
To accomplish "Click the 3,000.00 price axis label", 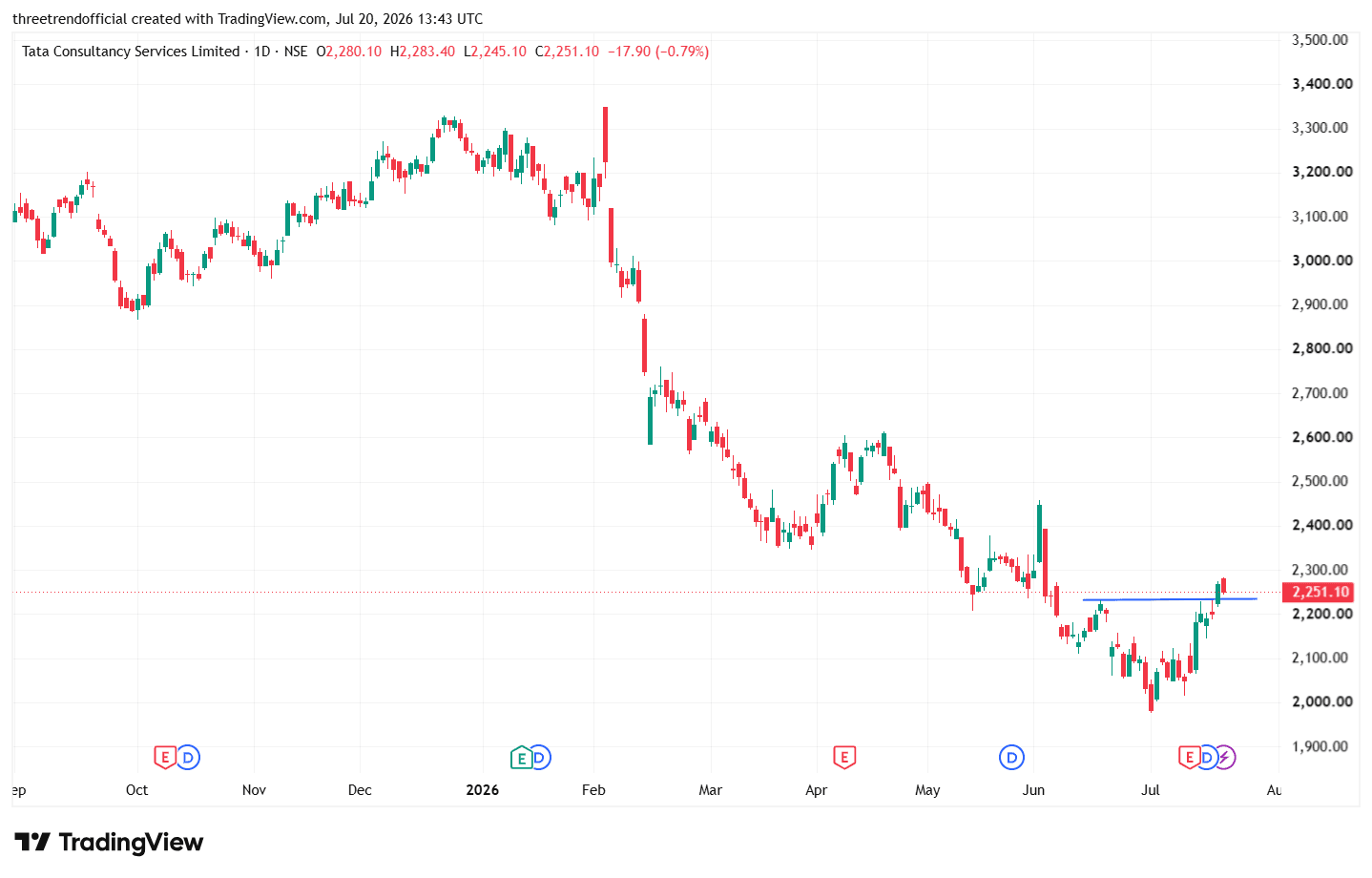I will [x=1322, y=261].
